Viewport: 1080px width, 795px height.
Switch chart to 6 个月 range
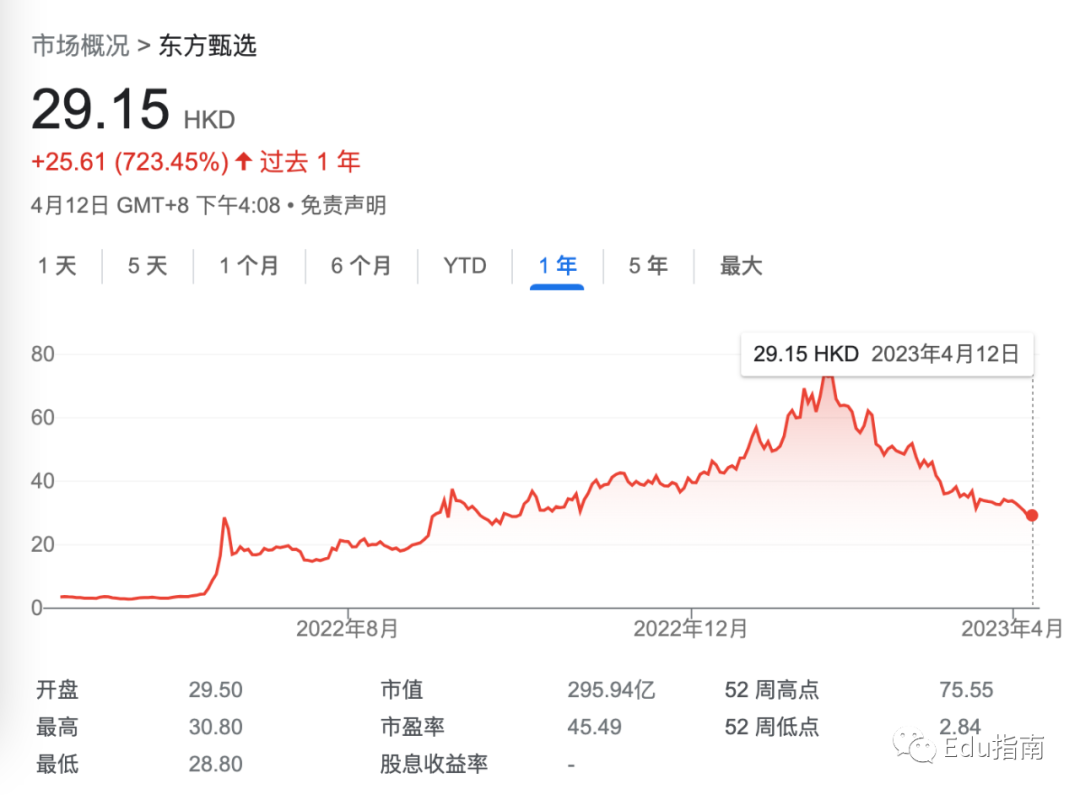click(361, 266)
